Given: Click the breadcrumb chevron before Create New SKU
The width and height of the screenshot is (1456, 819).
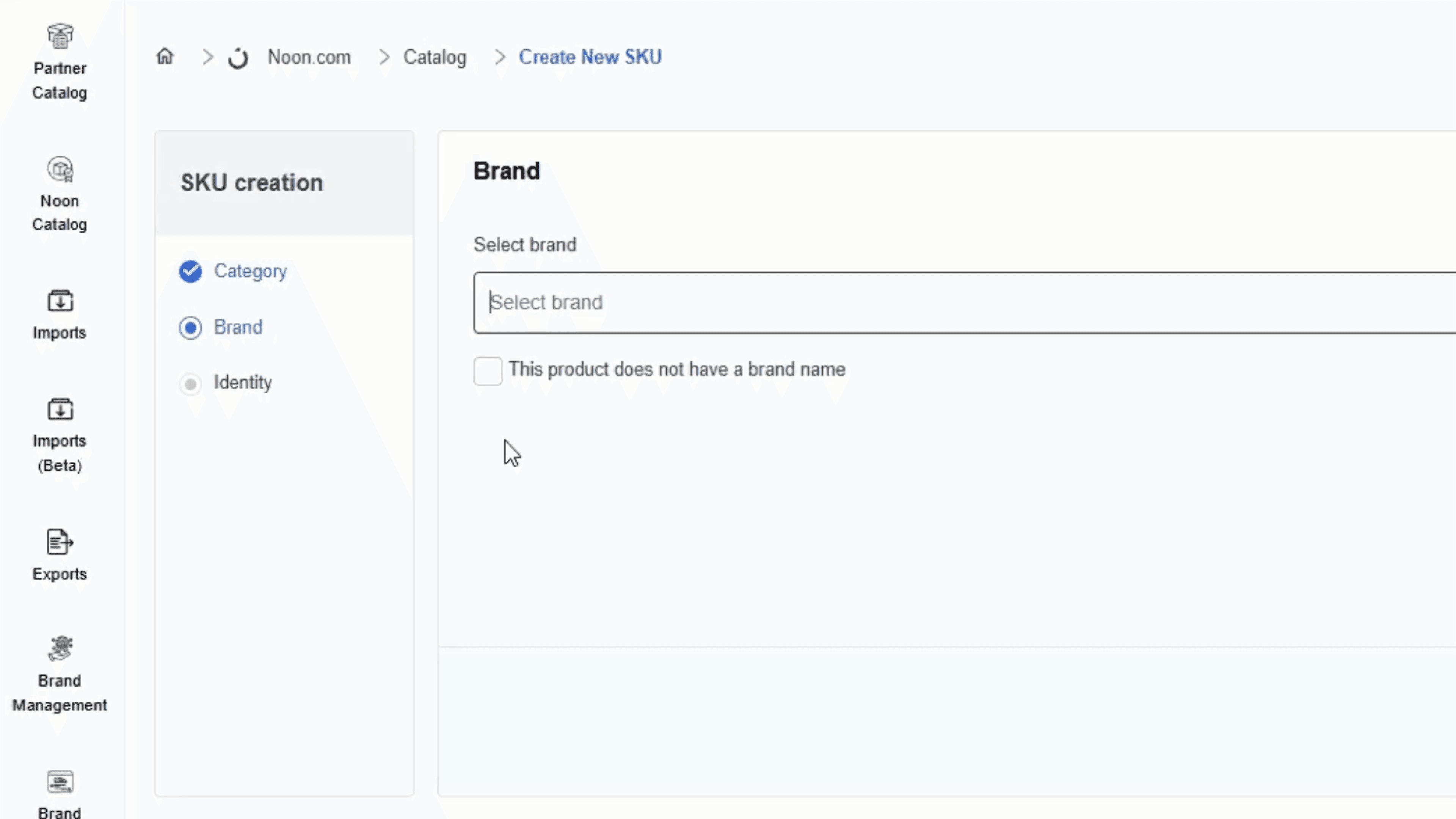Looking at the screenshot, I should click(500, 57).
